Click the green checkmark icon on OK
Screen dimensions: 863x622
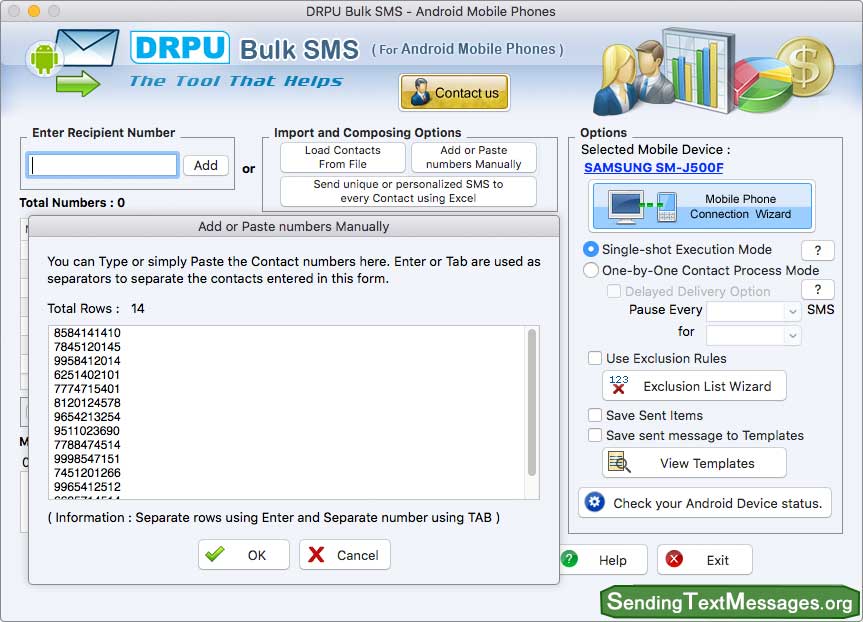pyautogui.click(x=215, y=554)
